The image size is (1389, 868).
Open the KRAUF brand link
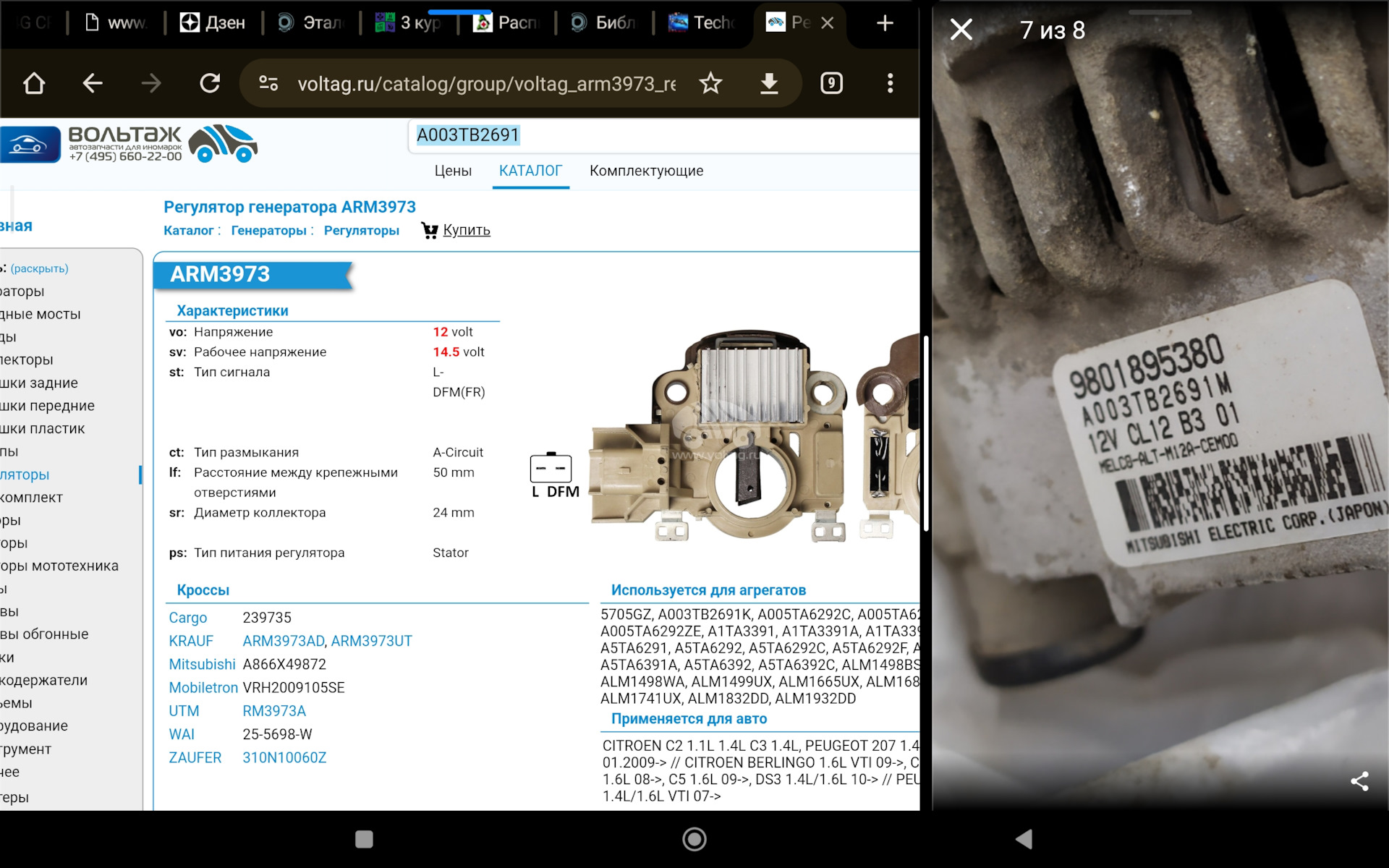(x=191, y=641)
